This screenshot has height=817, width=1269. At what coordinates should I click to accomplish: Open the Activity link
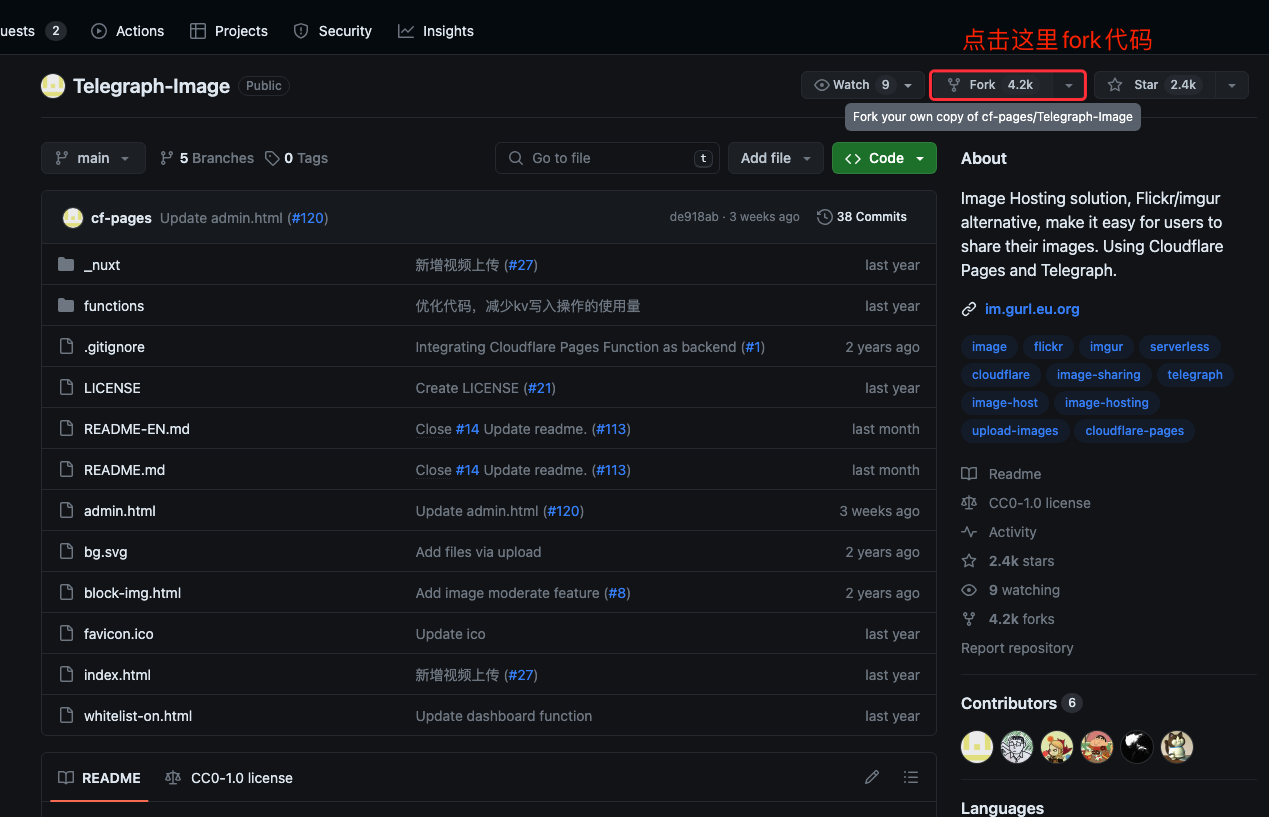(999, 532)
